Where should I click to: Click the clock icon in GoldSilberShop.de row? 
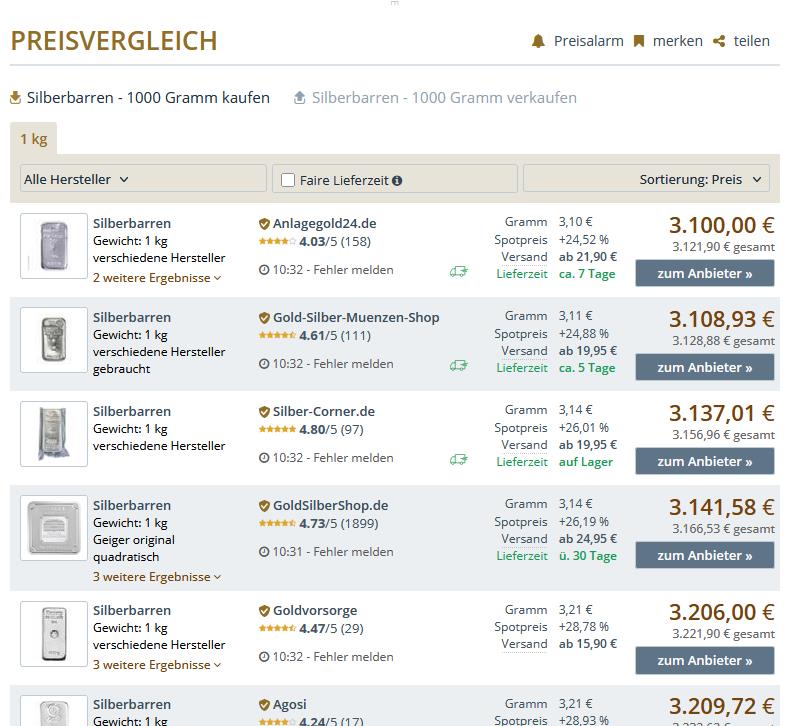click(264, 552)
